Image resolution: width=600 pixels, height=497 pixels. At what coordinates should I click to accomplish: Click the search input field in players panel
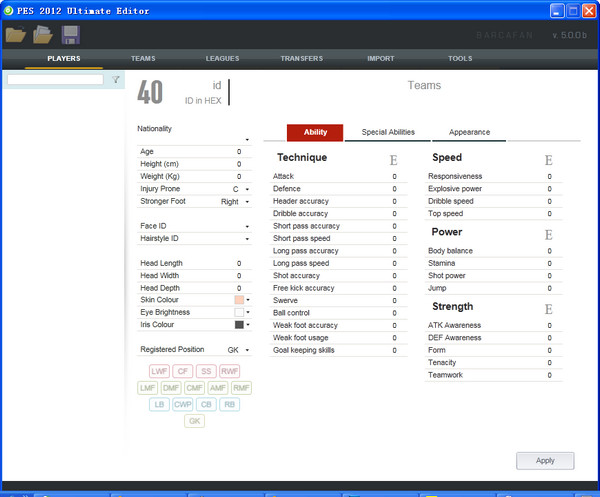pos(55,80)
